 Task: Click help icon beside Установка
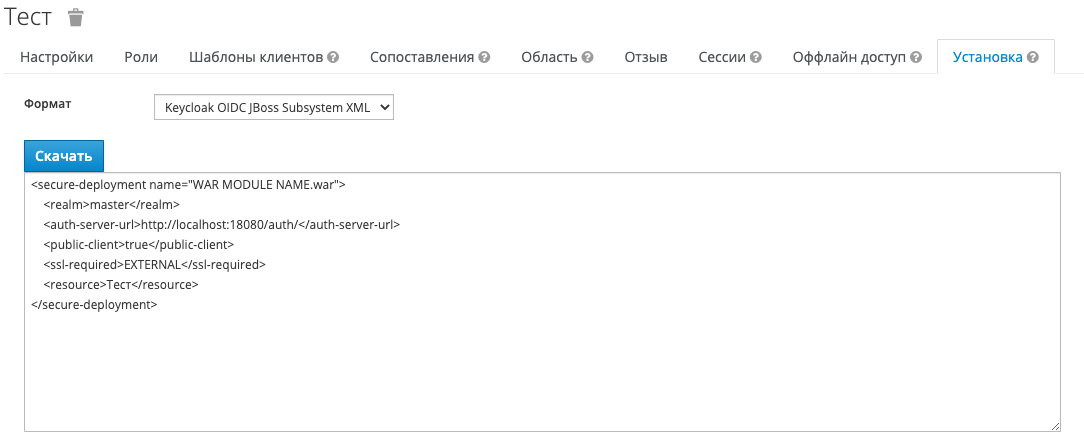(1033, 58)
